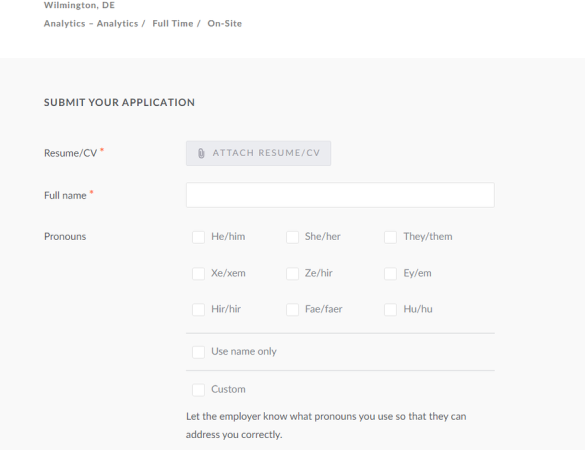Select the Ze/hir checkbox
Image resolution: width=585 pixels, height=450 pixels.
[x=292, y=274]
